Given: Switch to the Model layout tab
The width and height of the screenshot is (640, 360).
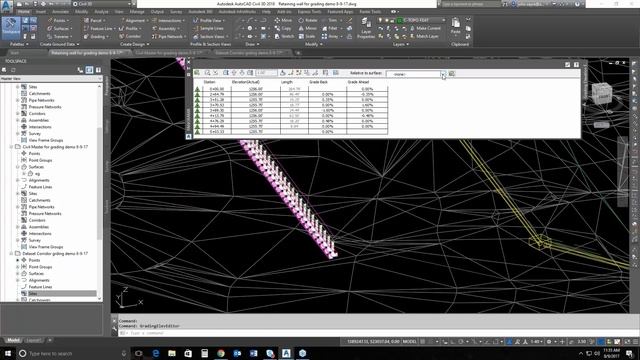Looking at the screenshot, I should (13, 340).
